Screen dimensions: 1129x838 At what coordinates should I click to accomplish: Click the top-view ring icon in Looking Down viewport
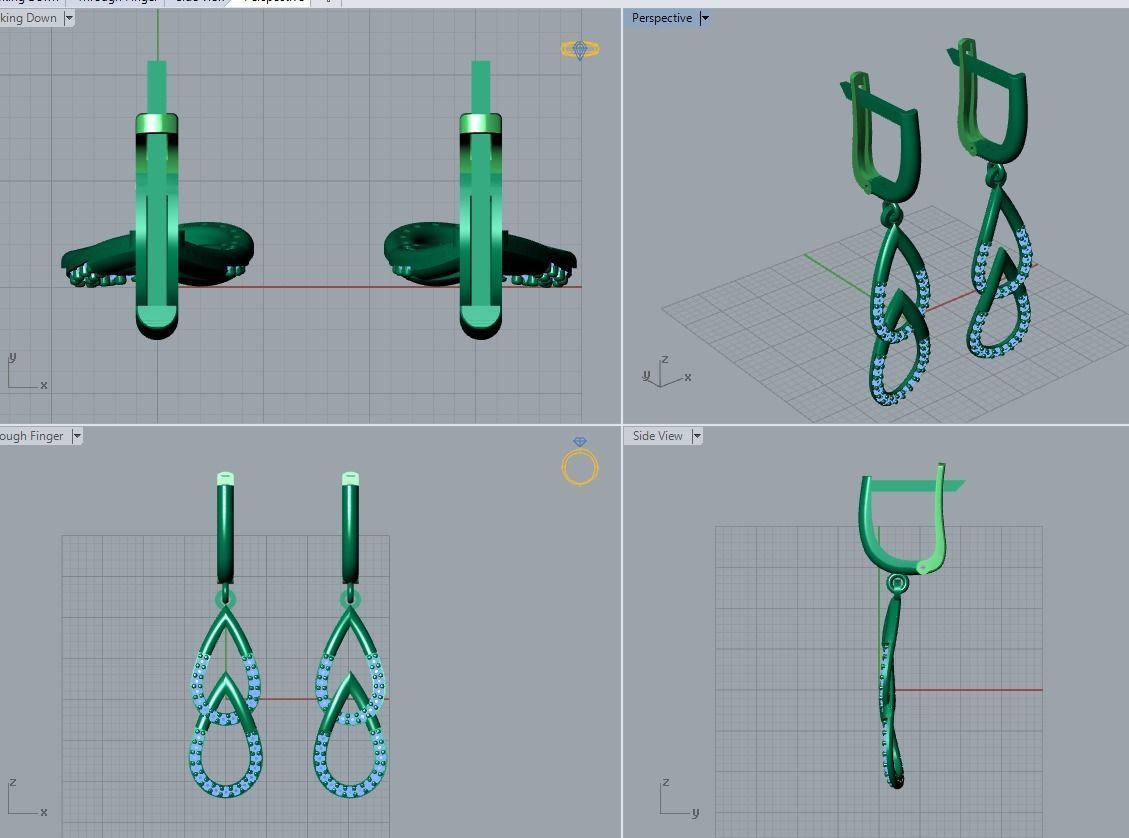[x=580, y=50]
